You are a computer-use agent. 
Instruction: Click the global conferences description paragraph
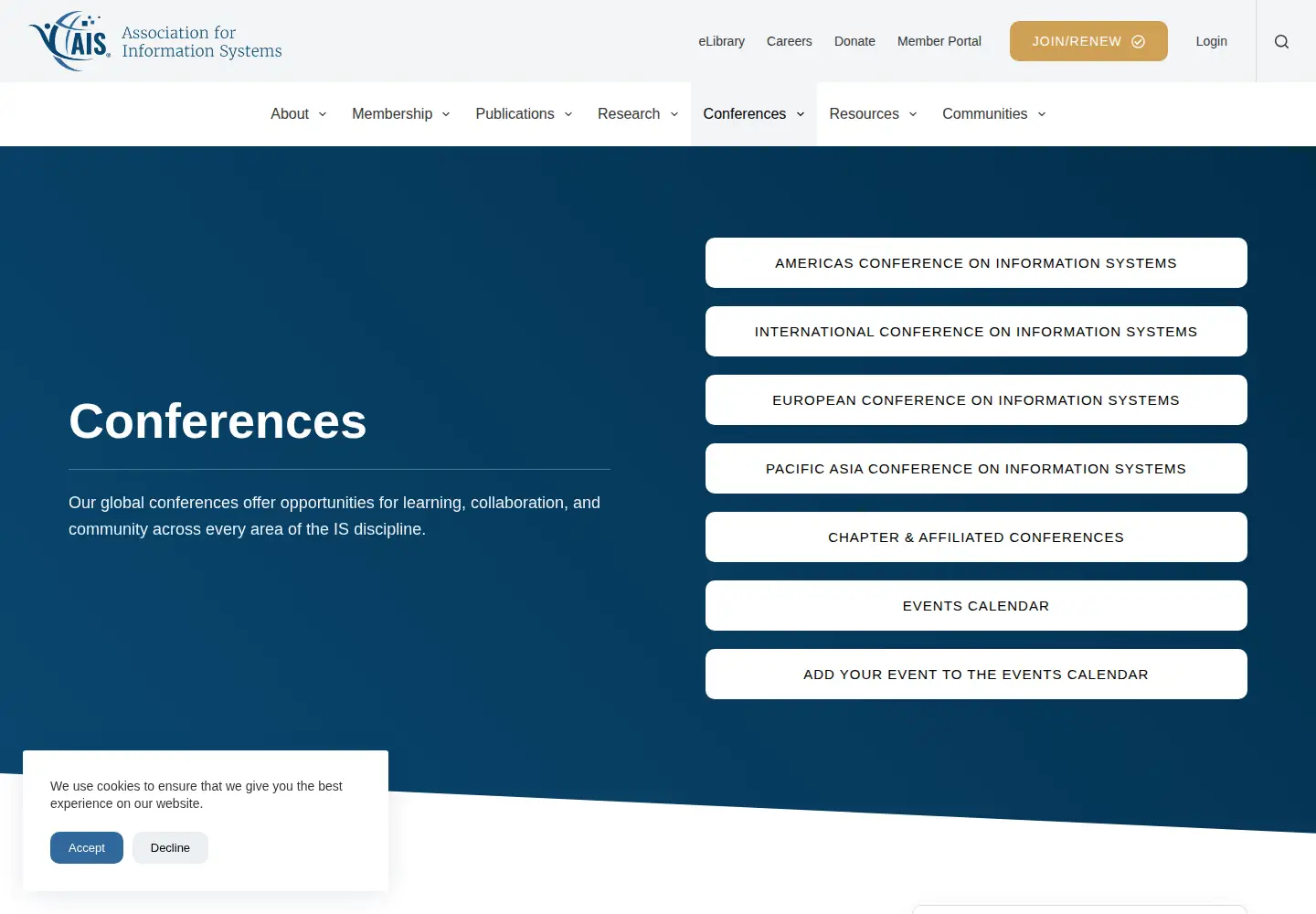(334, 515)
